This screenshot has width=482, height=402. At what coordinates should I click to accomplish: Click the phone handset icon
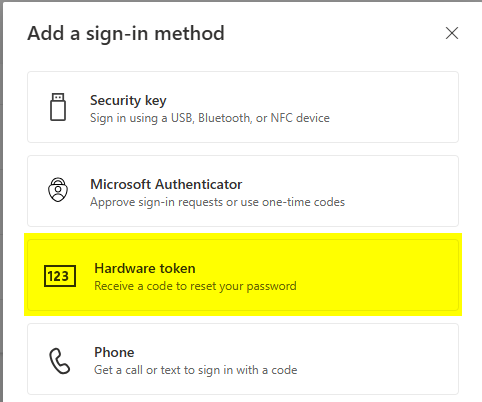click(60, 361)
